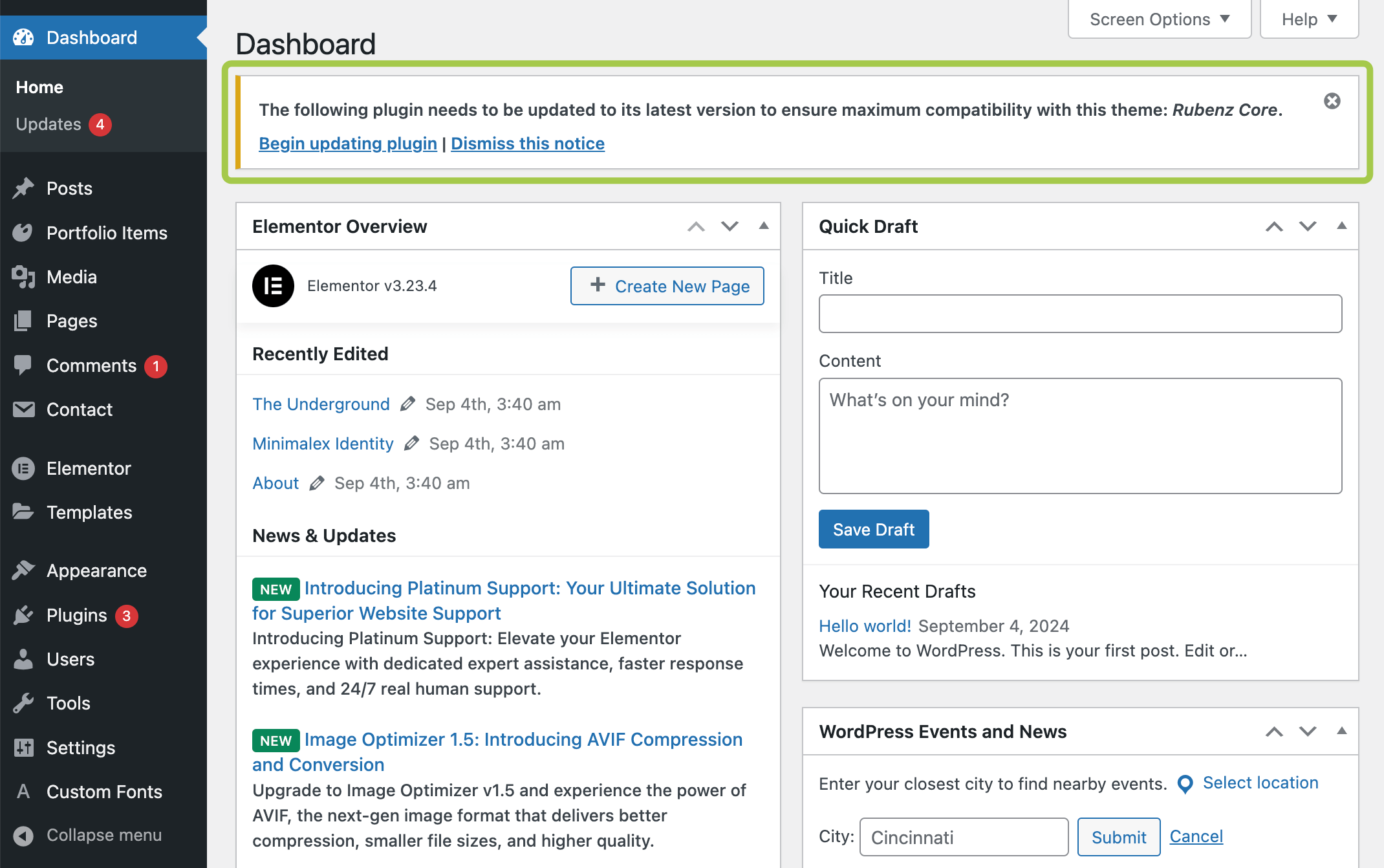Click the edit pencil beside Minimalex Identity
The width and height of the screenshot is (1384, 868).
pos(411,444)
